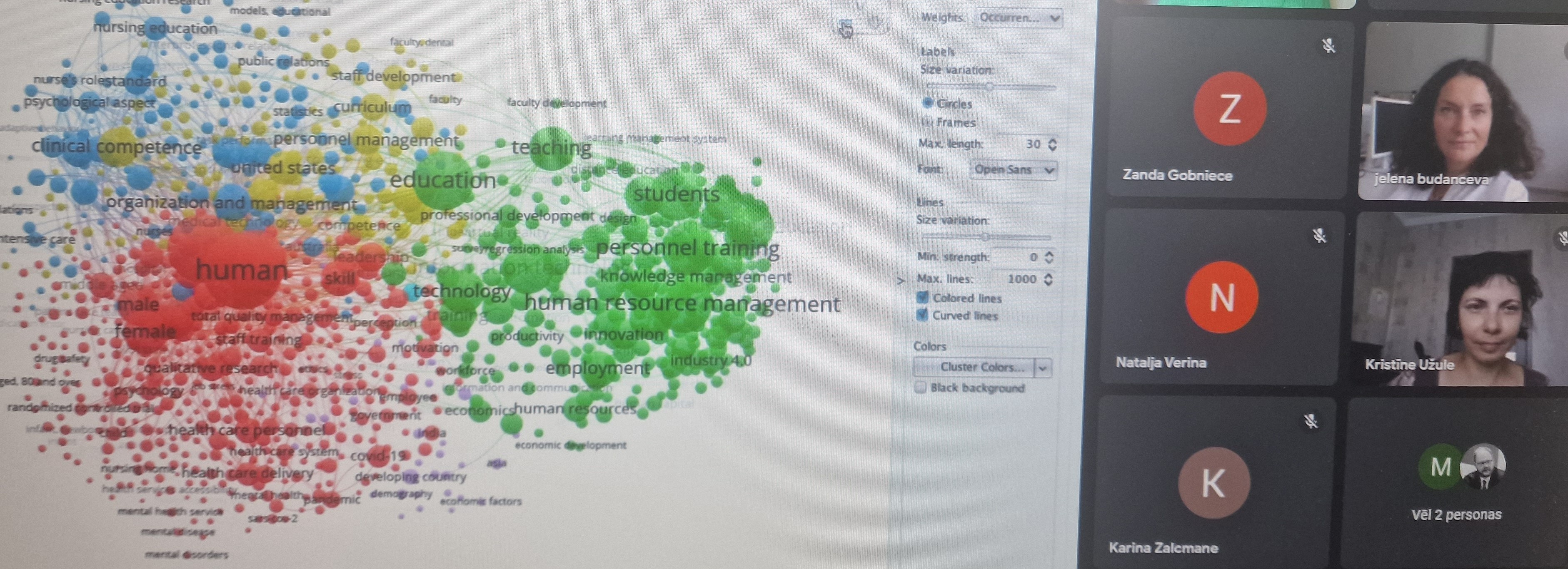Click Karina Zalcmane's muted microphone icon
1568x569 pixels.
[1311, 421]
